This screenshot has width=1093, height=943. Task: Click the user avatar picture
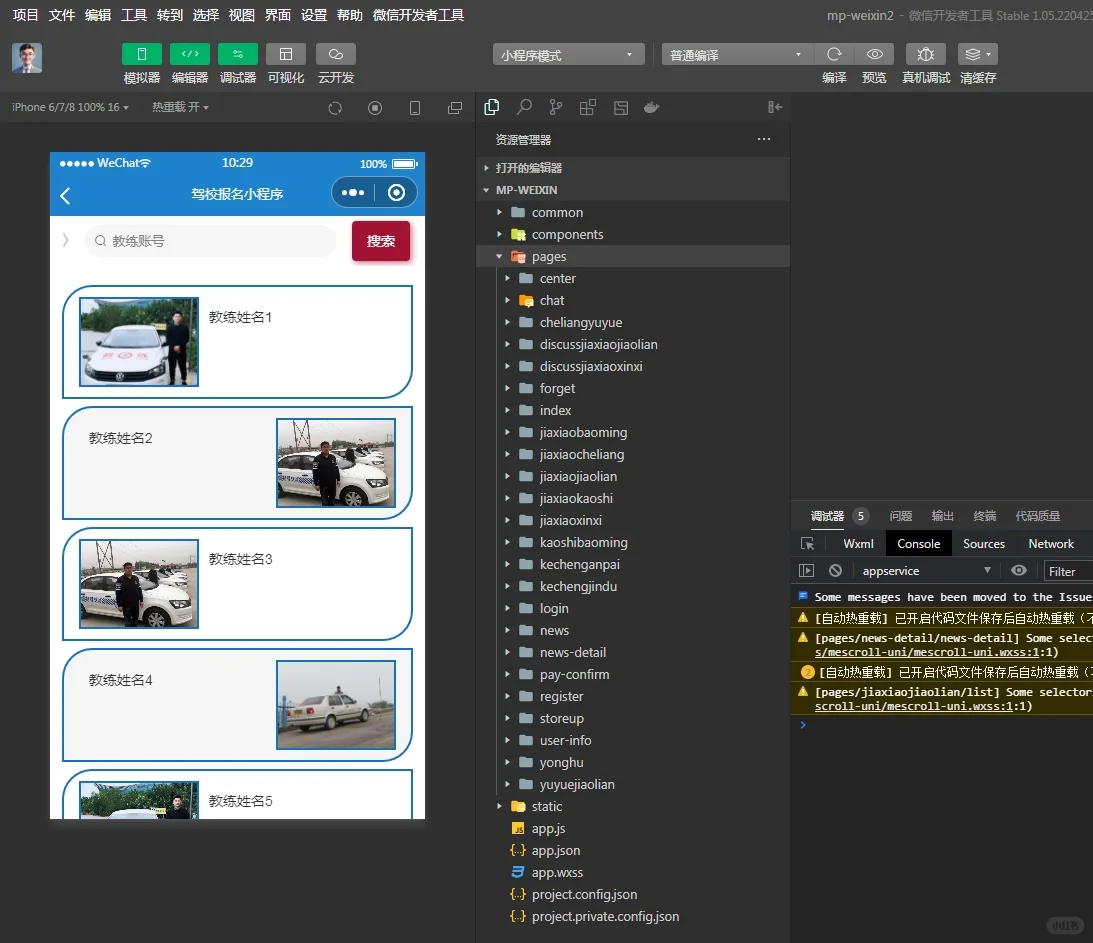tap(27, 58)
